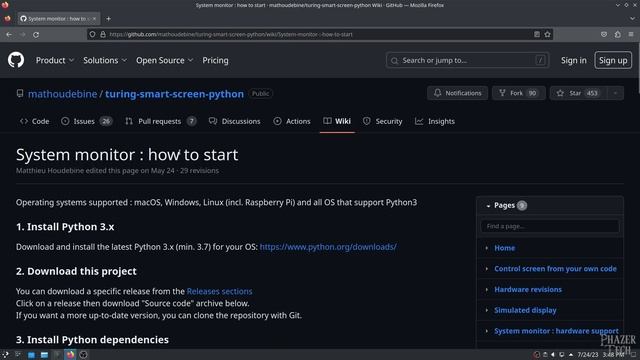Click the browser address bar URL
Image resolution: width=640 pixels, height=360 pixels.
[231, 35]
